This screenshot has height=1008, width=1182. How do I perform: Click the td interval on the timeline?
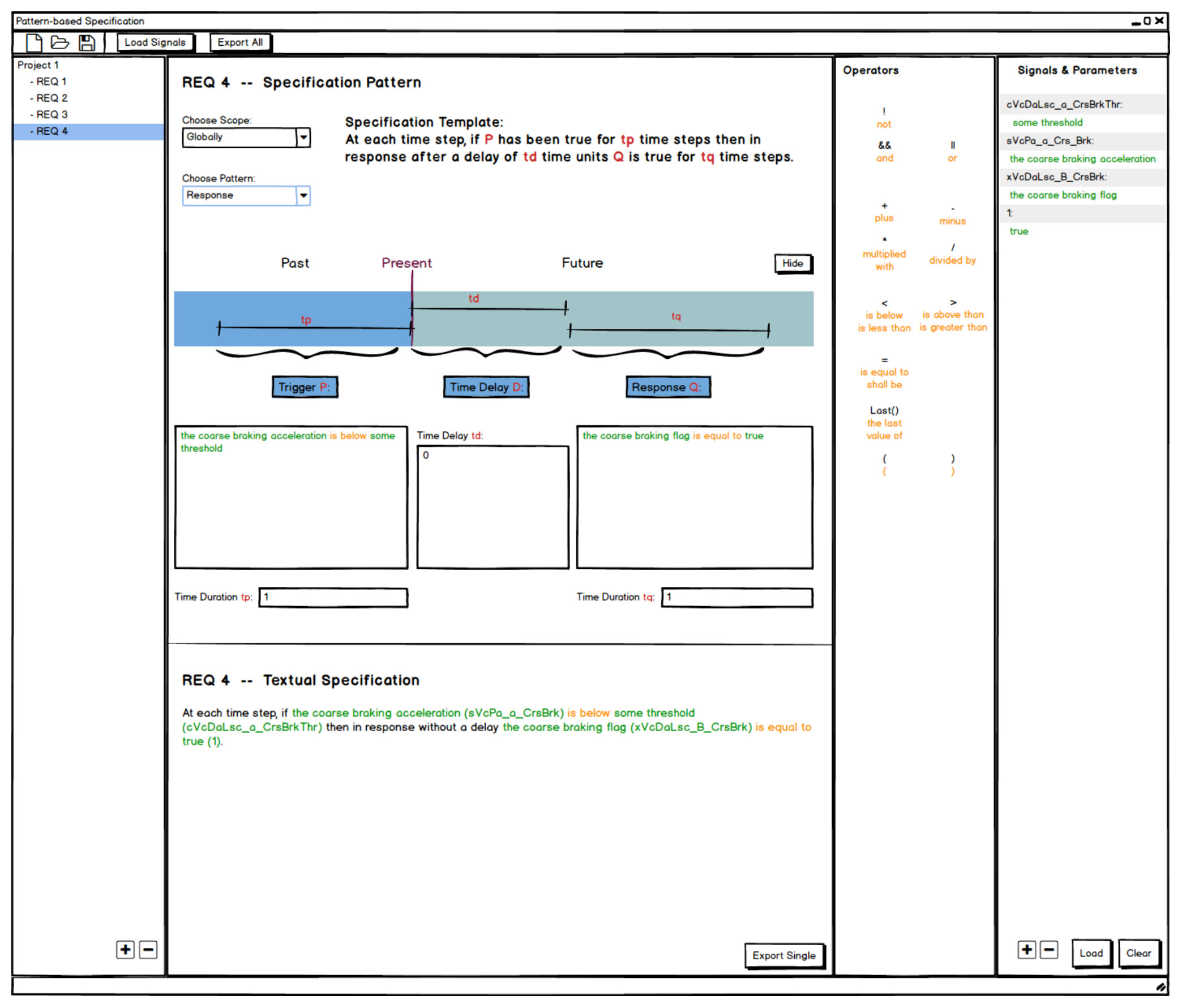click(x=489, y=308)
